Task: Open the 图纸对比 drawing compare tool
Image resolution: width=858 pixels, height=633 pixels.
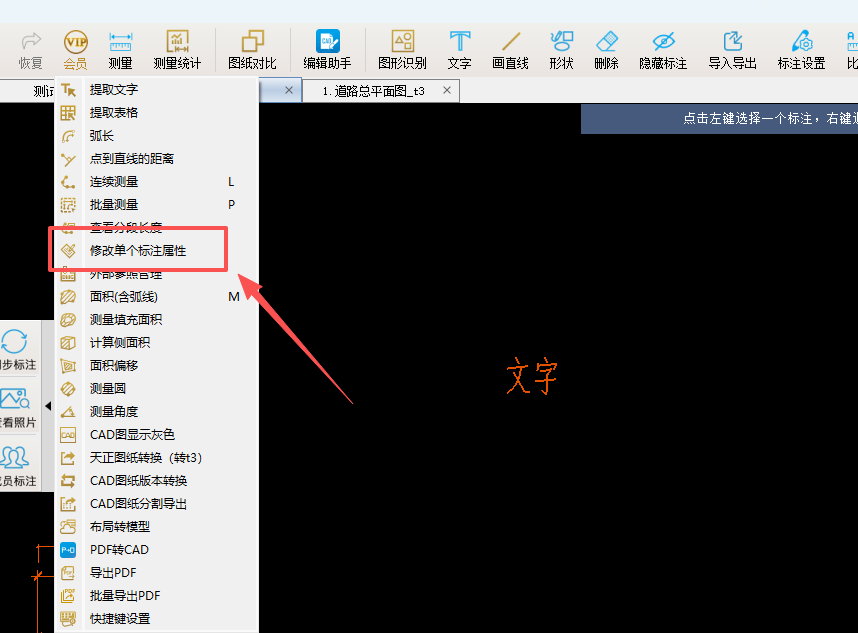Action: pos(252,50)
